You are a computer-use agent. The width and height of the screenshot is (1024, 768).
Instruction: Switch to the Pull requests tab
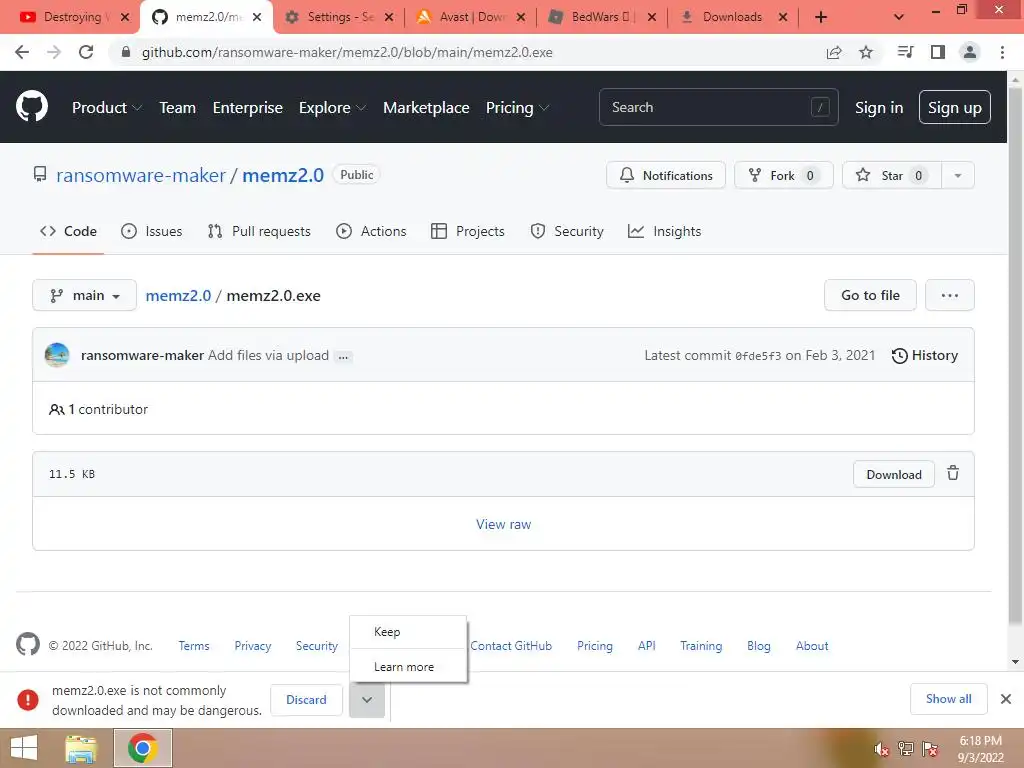point(259,231)
